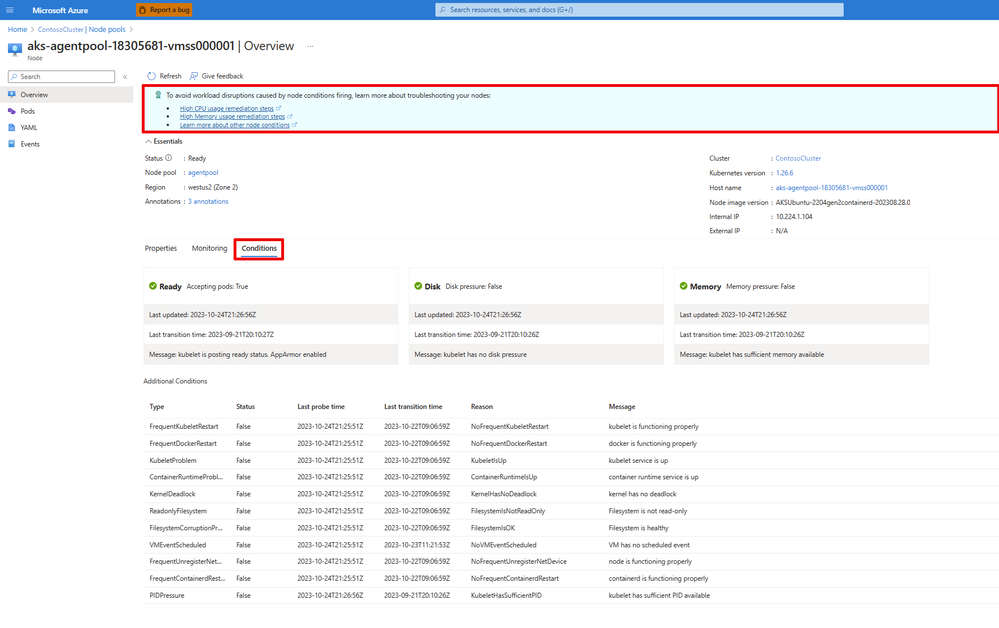Open the agentpool node pool link

(x=203, y=173)
